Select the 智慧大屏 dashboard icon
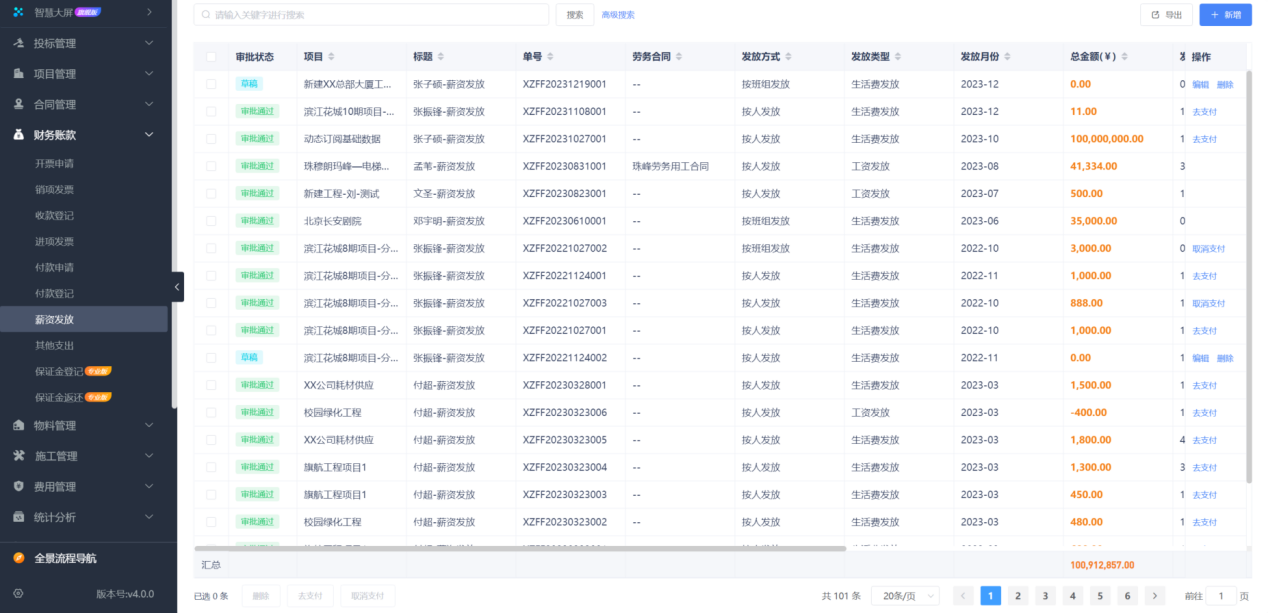 [x=16, y=13]
